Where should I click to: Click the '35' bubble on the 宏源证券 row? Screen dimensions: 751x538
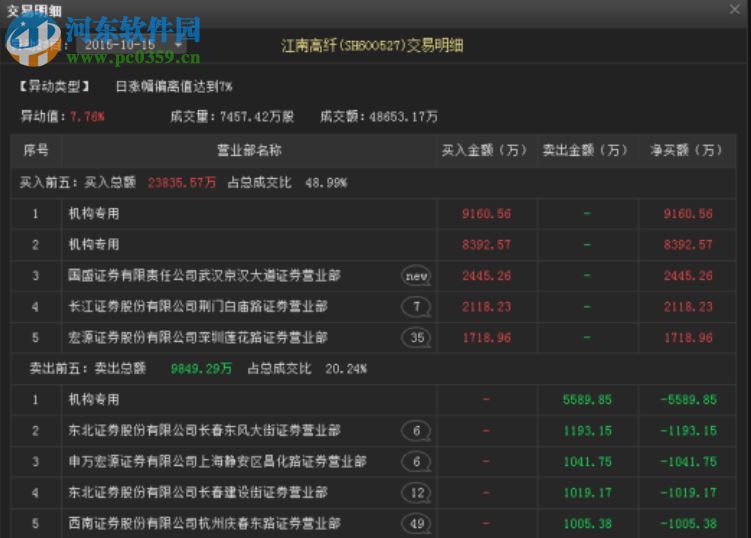[x=416, y=338]
